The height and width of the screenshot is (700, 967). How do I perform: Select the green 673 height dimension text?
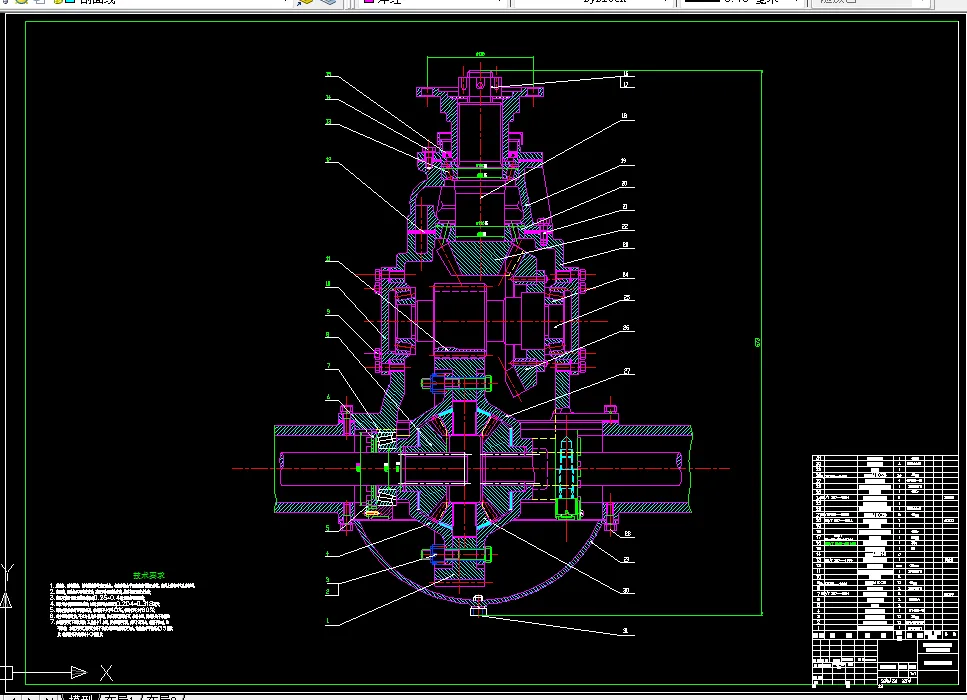758,342
